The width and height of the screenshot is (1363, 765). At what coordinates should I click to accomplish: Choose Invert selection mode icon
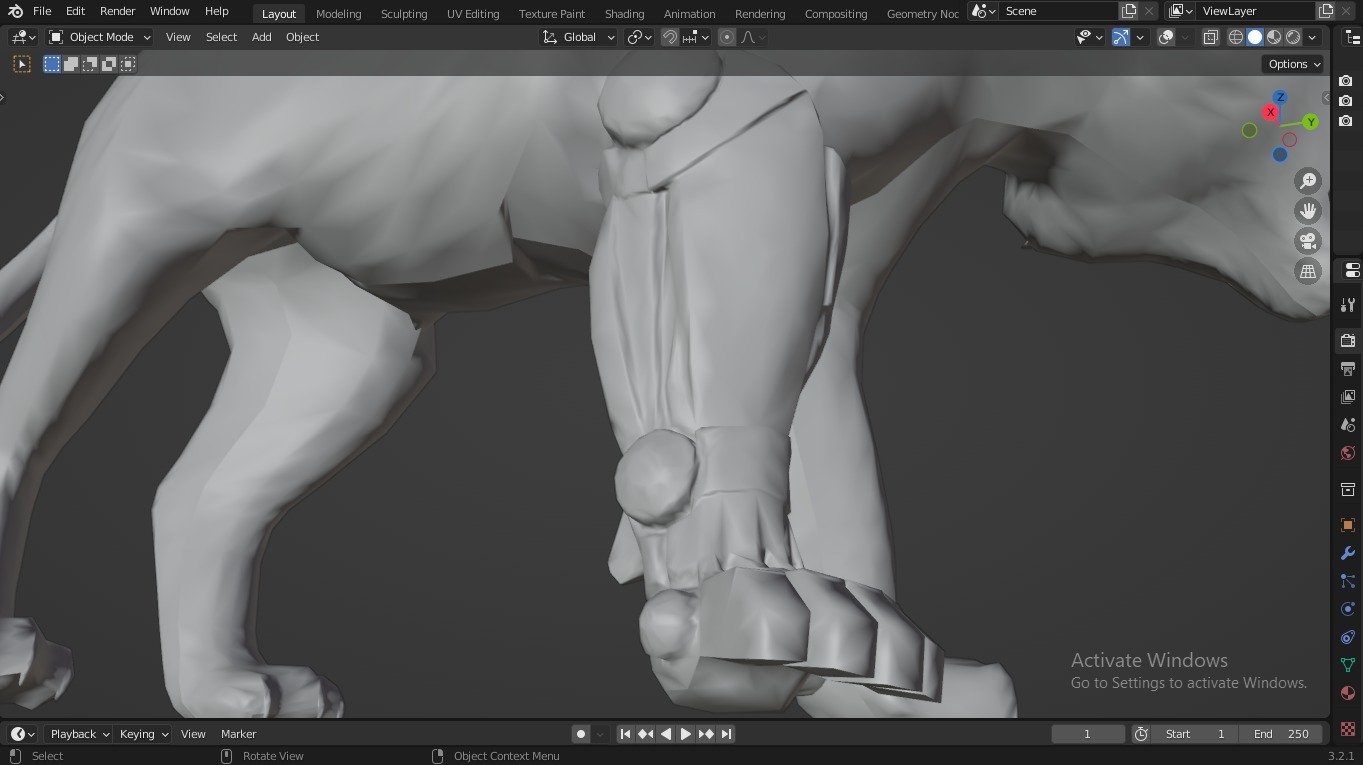109,64
